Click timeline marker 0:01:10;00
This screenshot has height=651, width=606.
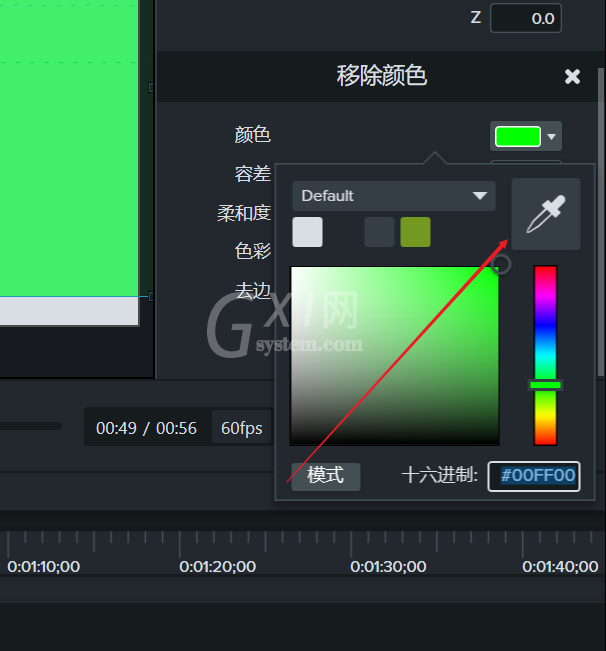pyautogui.click(x=44, y=566)
